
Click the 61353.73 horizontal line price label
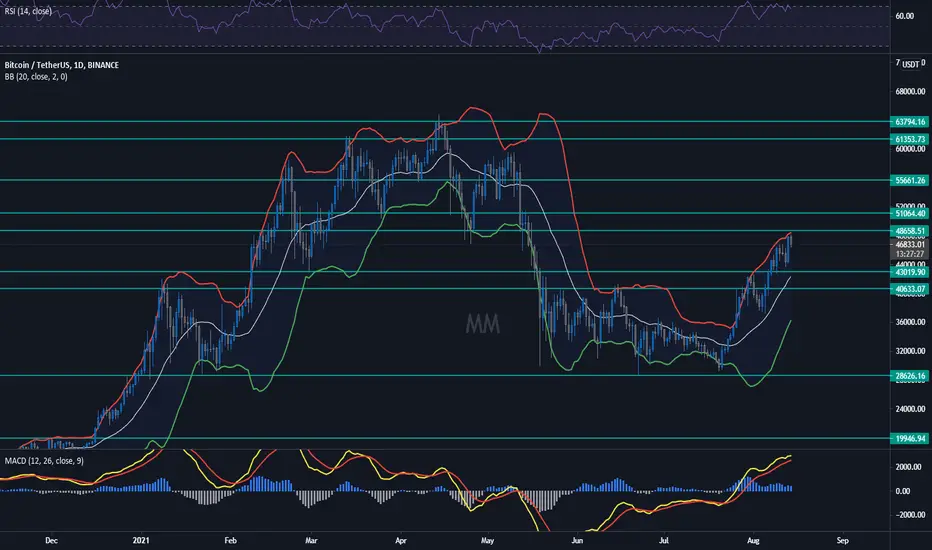(x=909, y=139)
